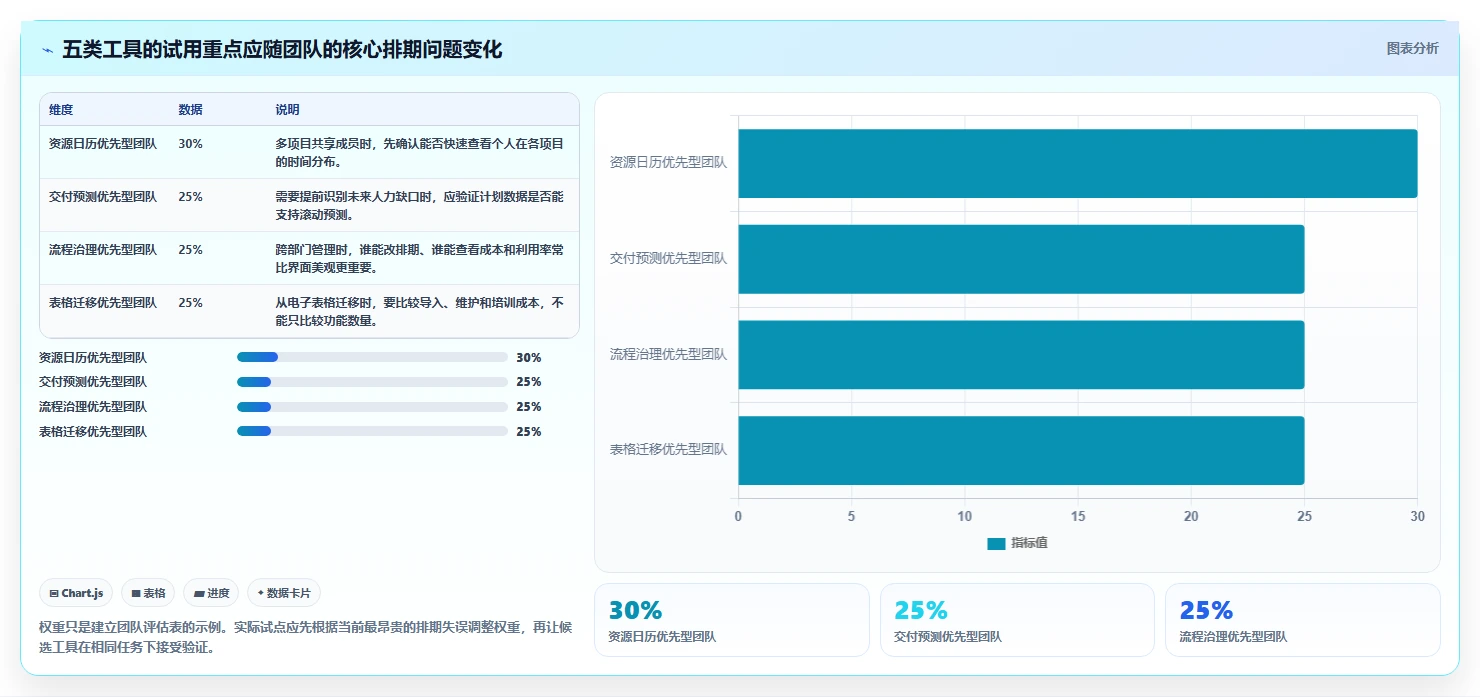Click the 维度 column header
The image size is (1480, 697).
pyautogui.click(x=61, y=110)
